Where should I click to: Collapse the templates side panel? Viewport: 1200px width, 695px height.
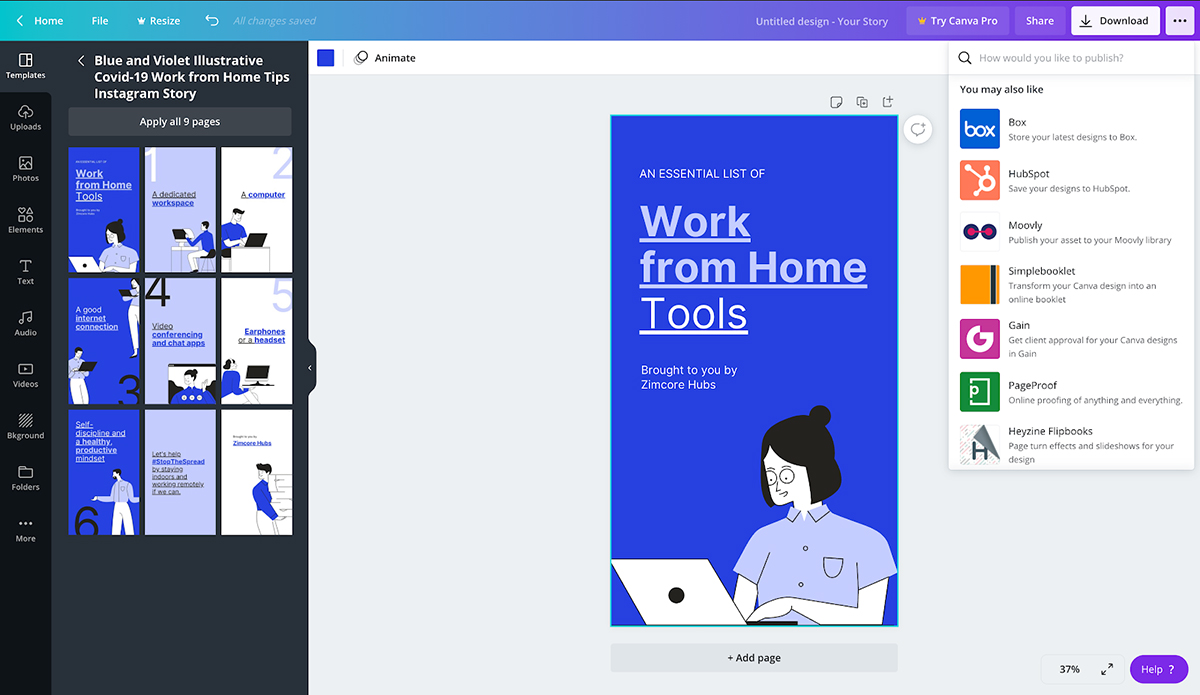point(310,368)
